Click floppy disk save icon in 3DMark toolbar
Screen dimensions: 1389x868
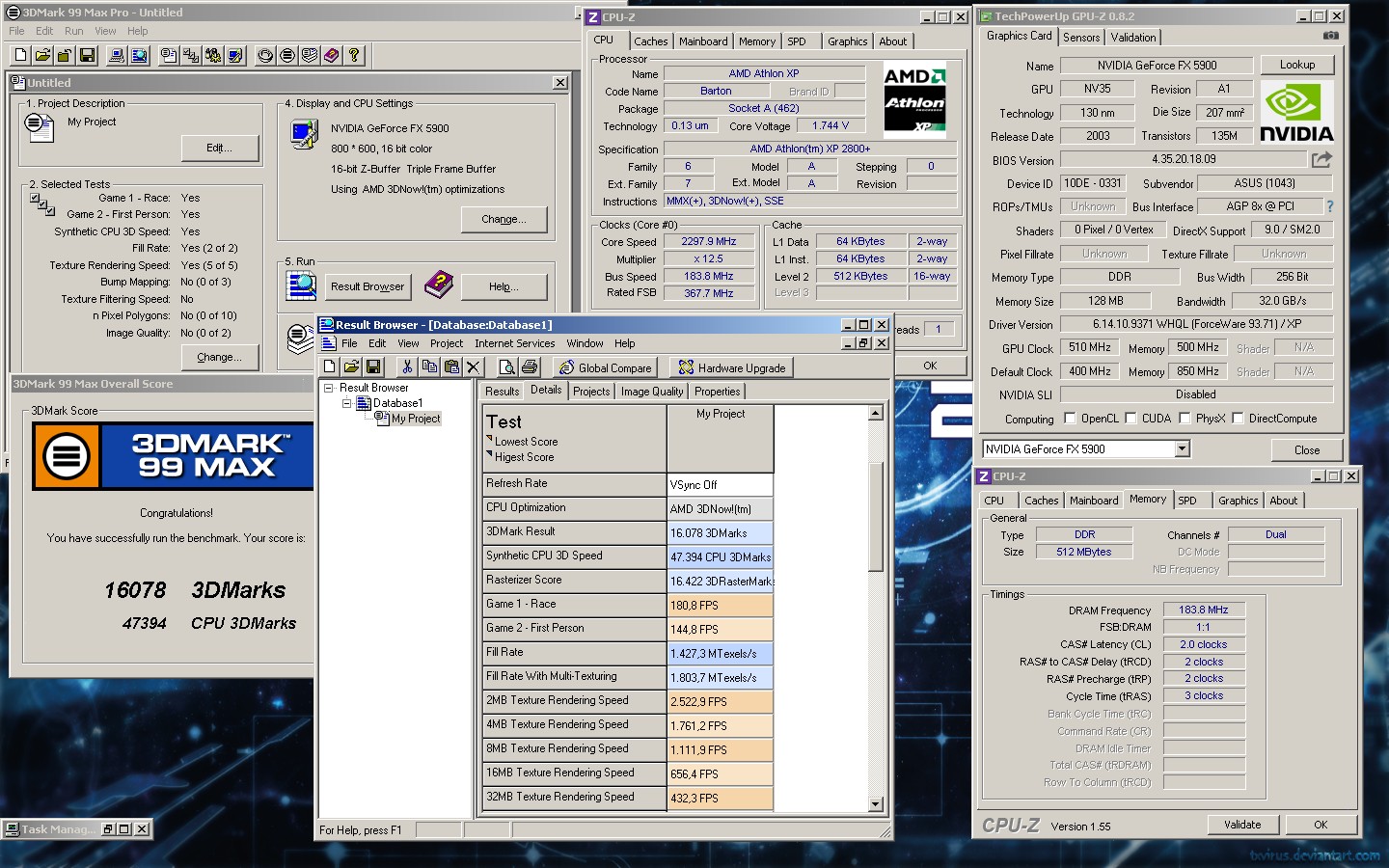coord(87,56)
